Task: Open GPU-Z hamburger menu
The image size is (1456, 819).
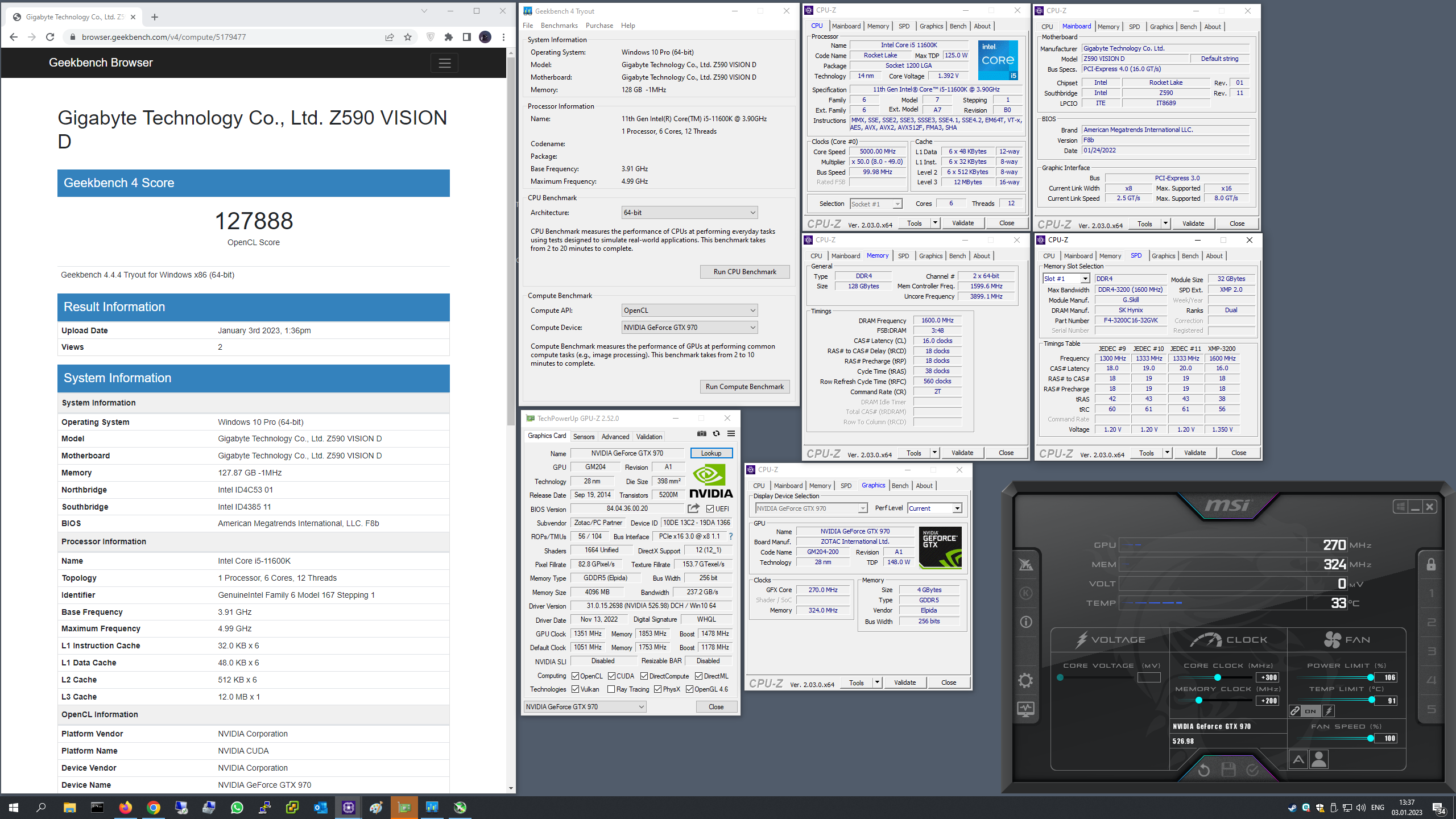Action: coord(731,433)
